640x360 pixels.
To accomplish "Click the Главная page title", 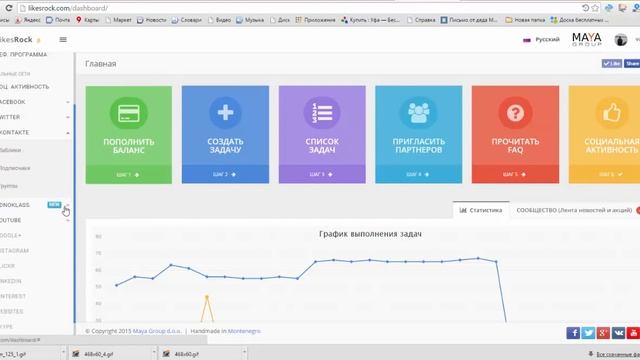I will click(101, 64).
